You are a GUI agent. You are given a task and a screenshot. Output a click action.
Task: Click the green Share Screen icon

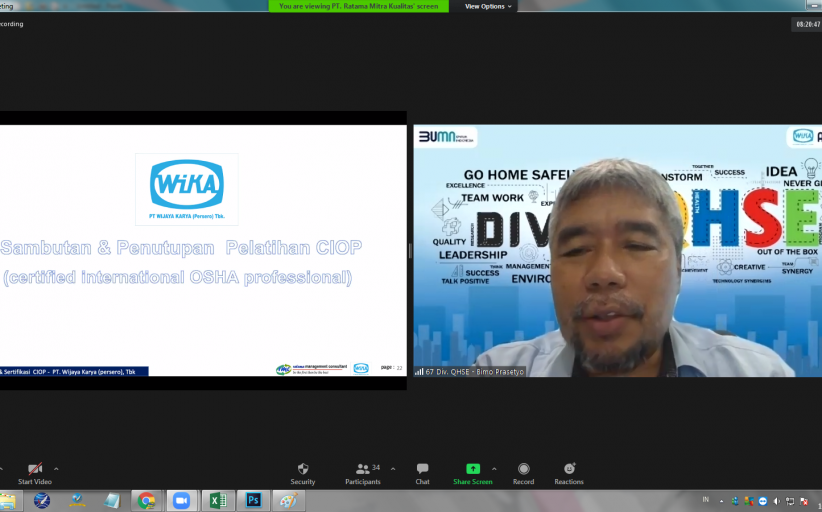coord(473,469)
